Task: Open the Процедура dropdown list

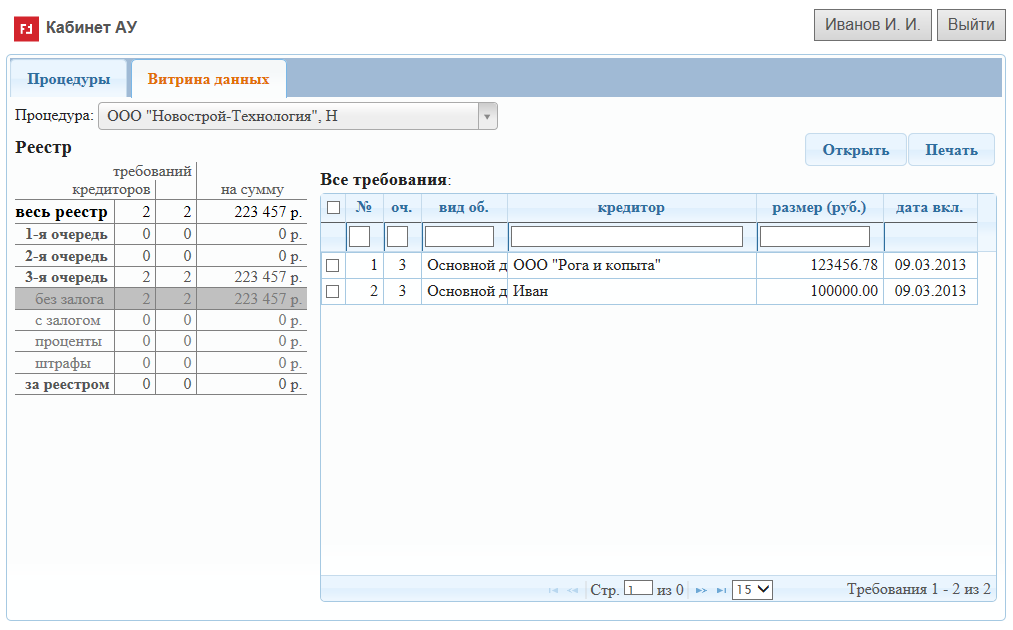Action: [x=487, y=116]
